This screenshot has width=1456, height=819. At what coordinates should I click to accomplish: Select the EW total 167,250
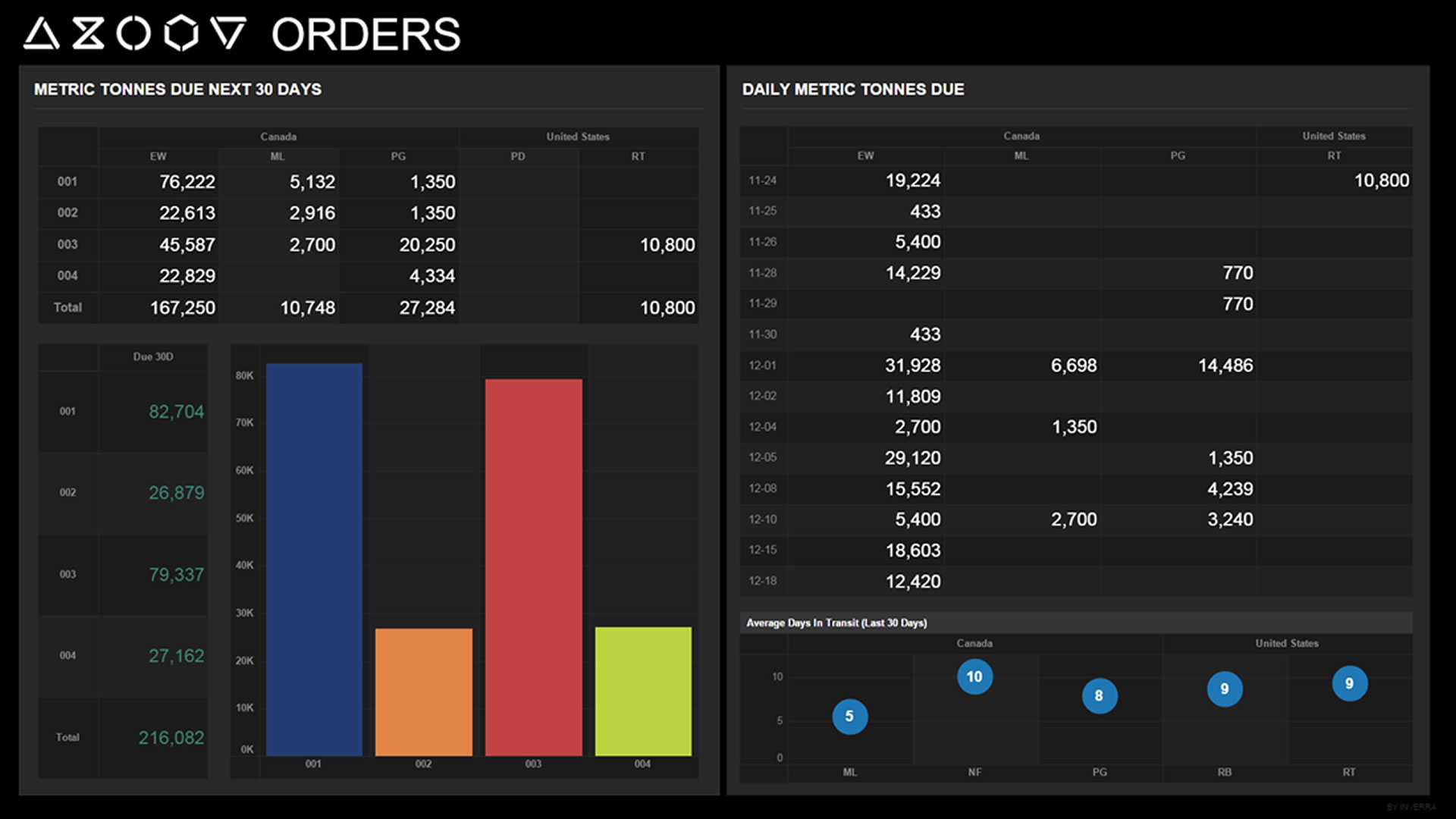pyautogui.click(x=183, y=308)
